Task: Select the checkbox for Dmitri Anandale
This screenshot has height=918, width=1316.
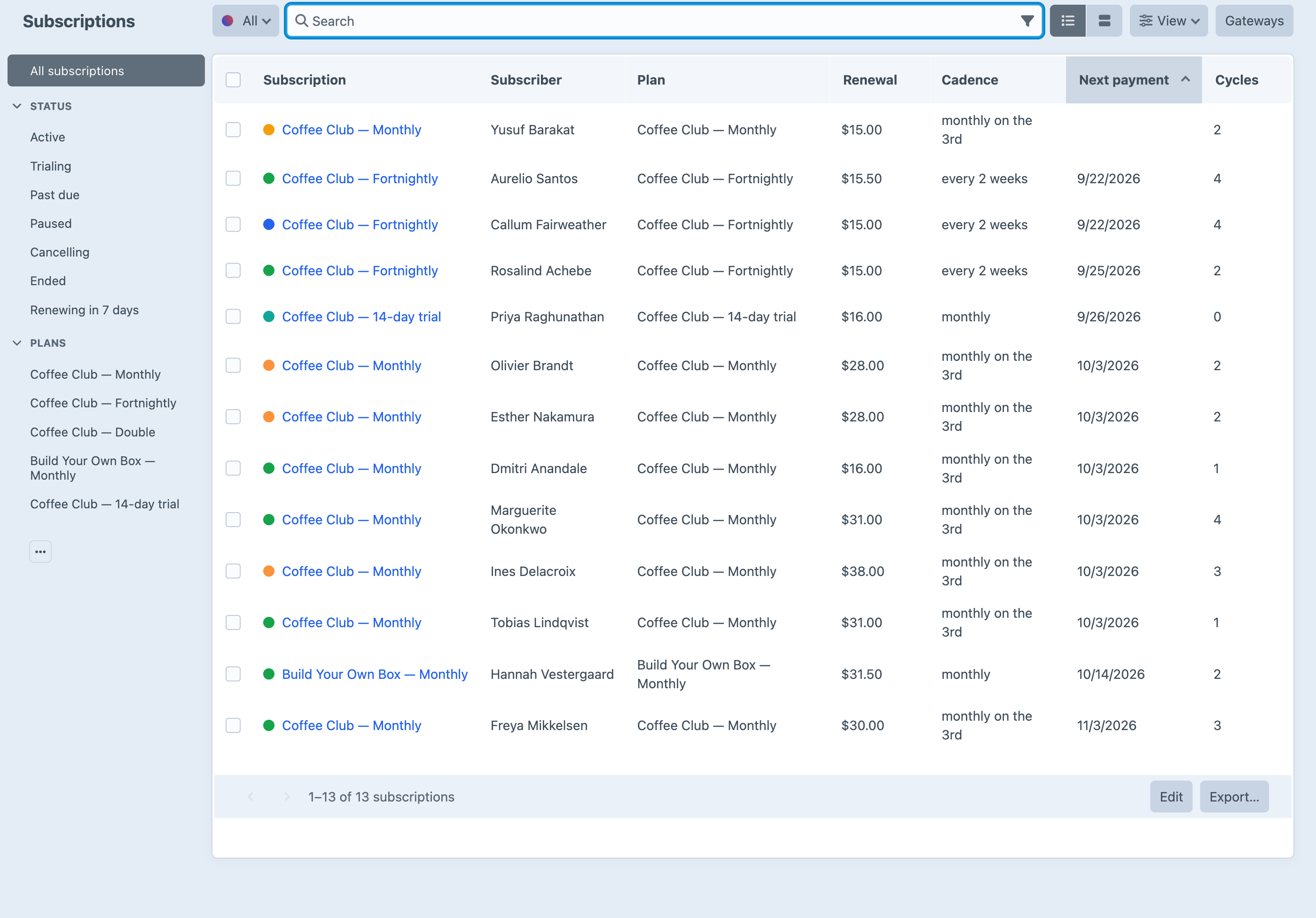Action: [x=233, y=468]
